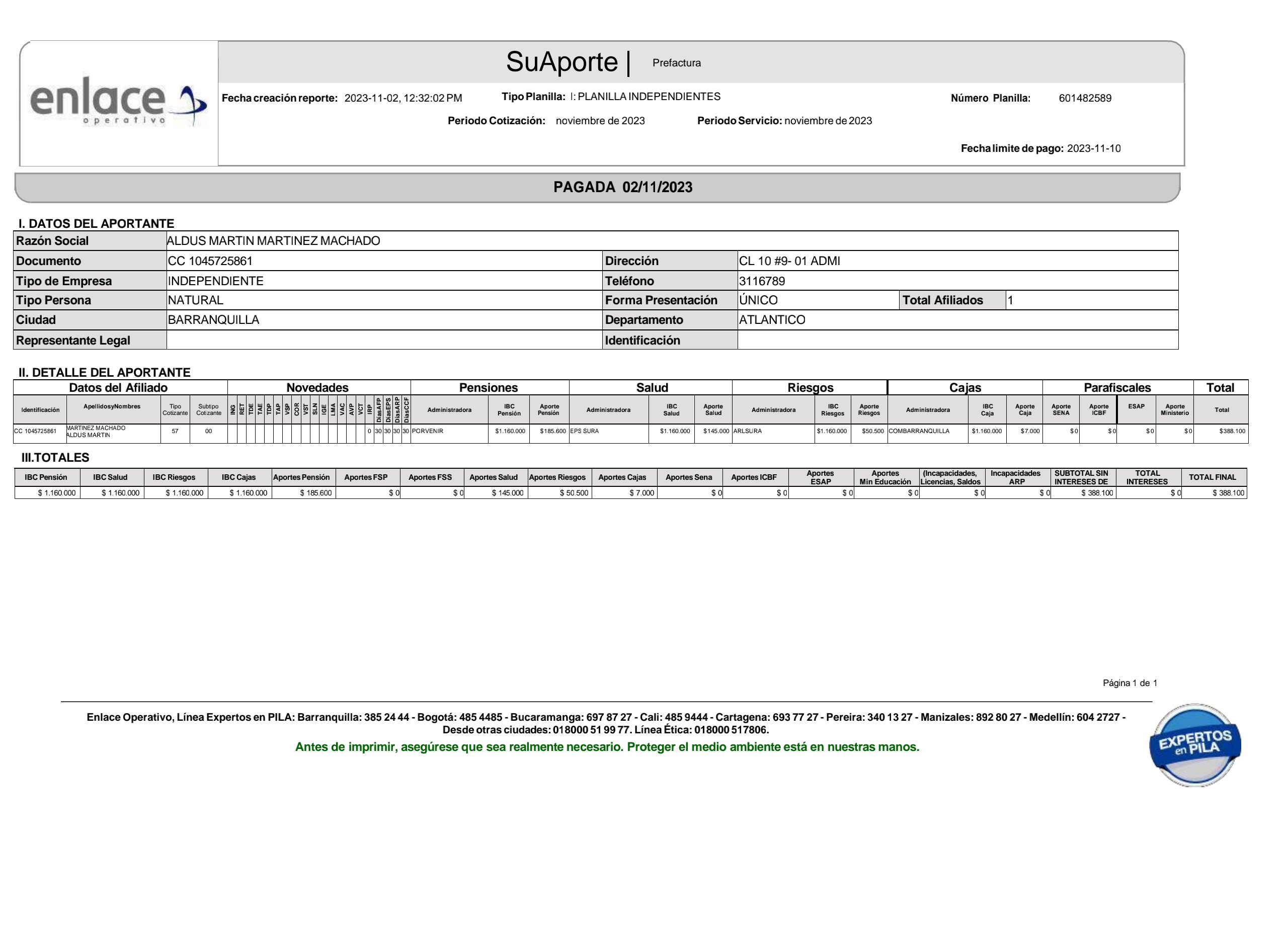Click the EPS SURA health administrator cell
The width and height of the screenshot is (1288, 931).
[584, 432]
